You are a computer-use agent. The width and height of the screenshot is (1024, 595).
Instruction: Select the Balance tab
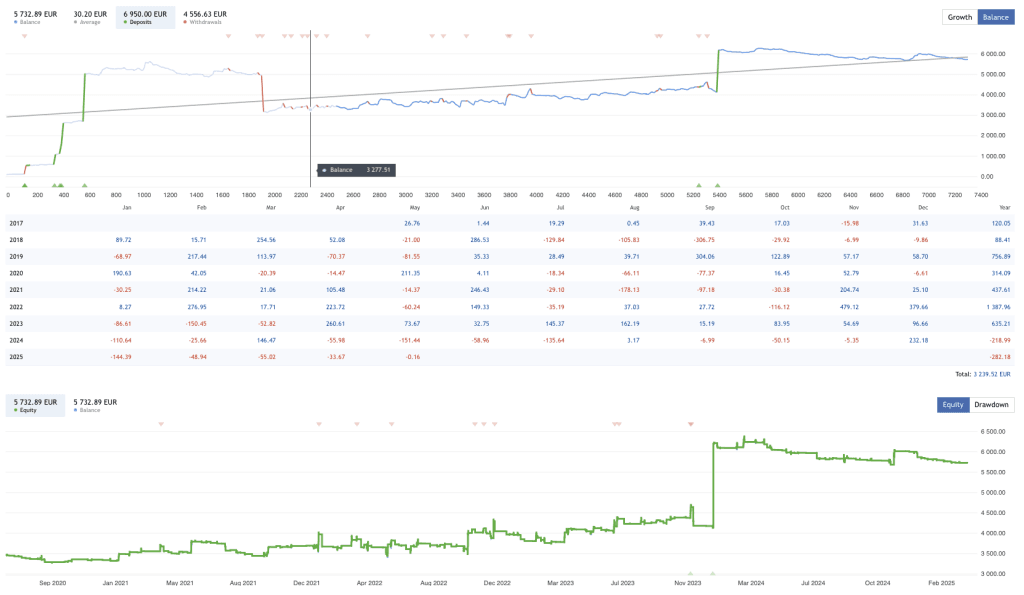[995, 17]
